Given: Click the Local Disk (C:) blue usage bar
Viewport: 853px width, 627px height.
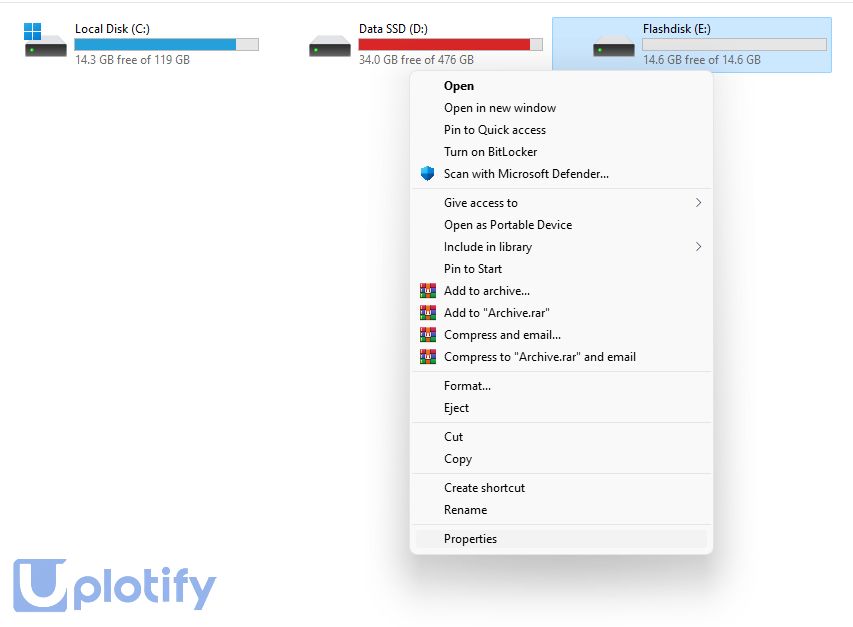Looking at the screenshot, I should point(155,44).
